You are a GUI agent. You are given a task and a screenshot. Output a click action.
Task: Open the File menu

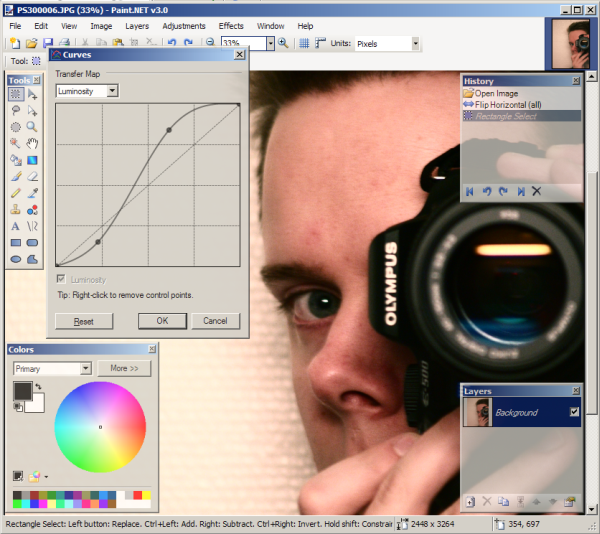(x=15, y=26)
